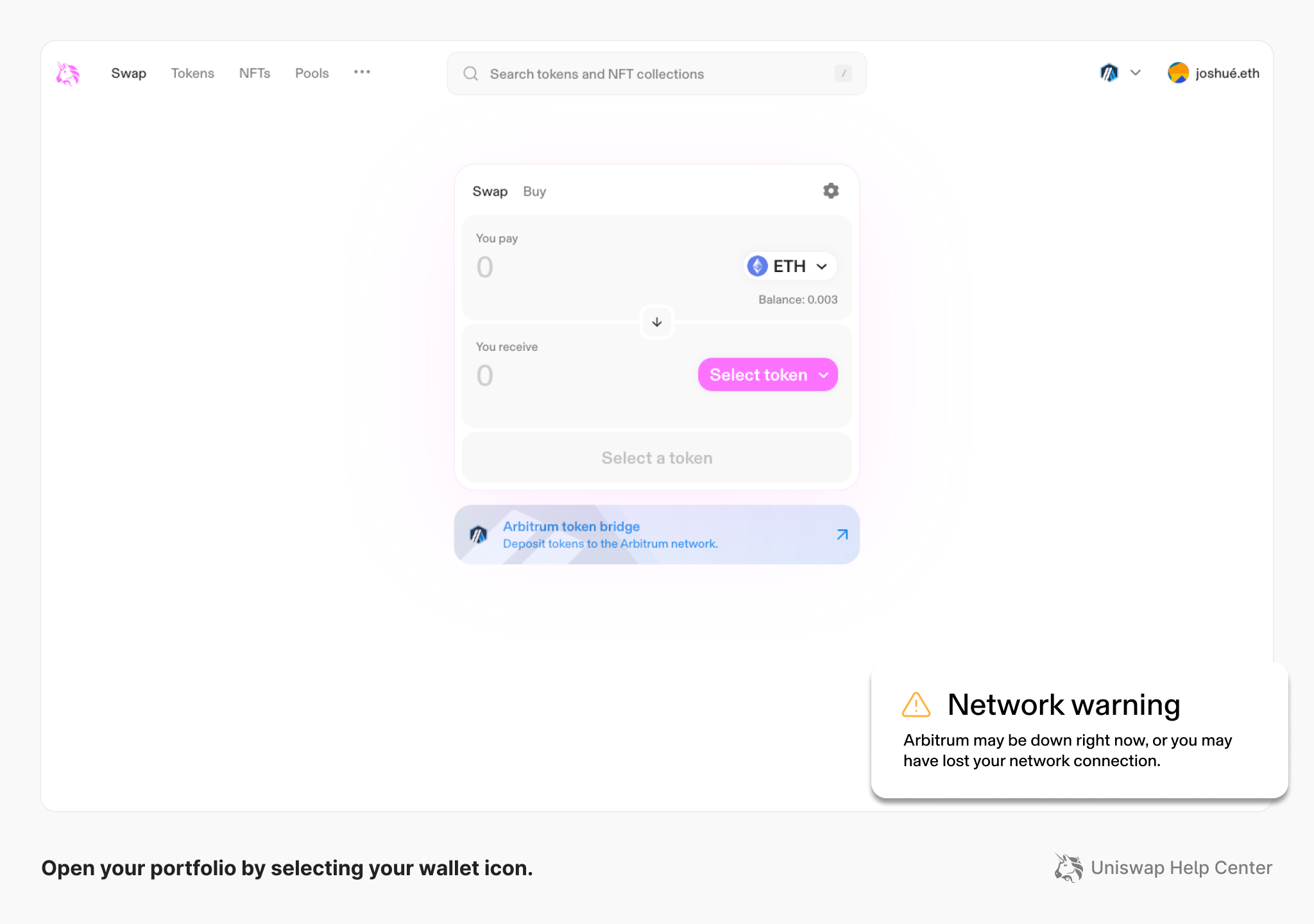1314x924 pixels.
Task: Open the search magnifier icon
Action: click(x=470, y=73)
